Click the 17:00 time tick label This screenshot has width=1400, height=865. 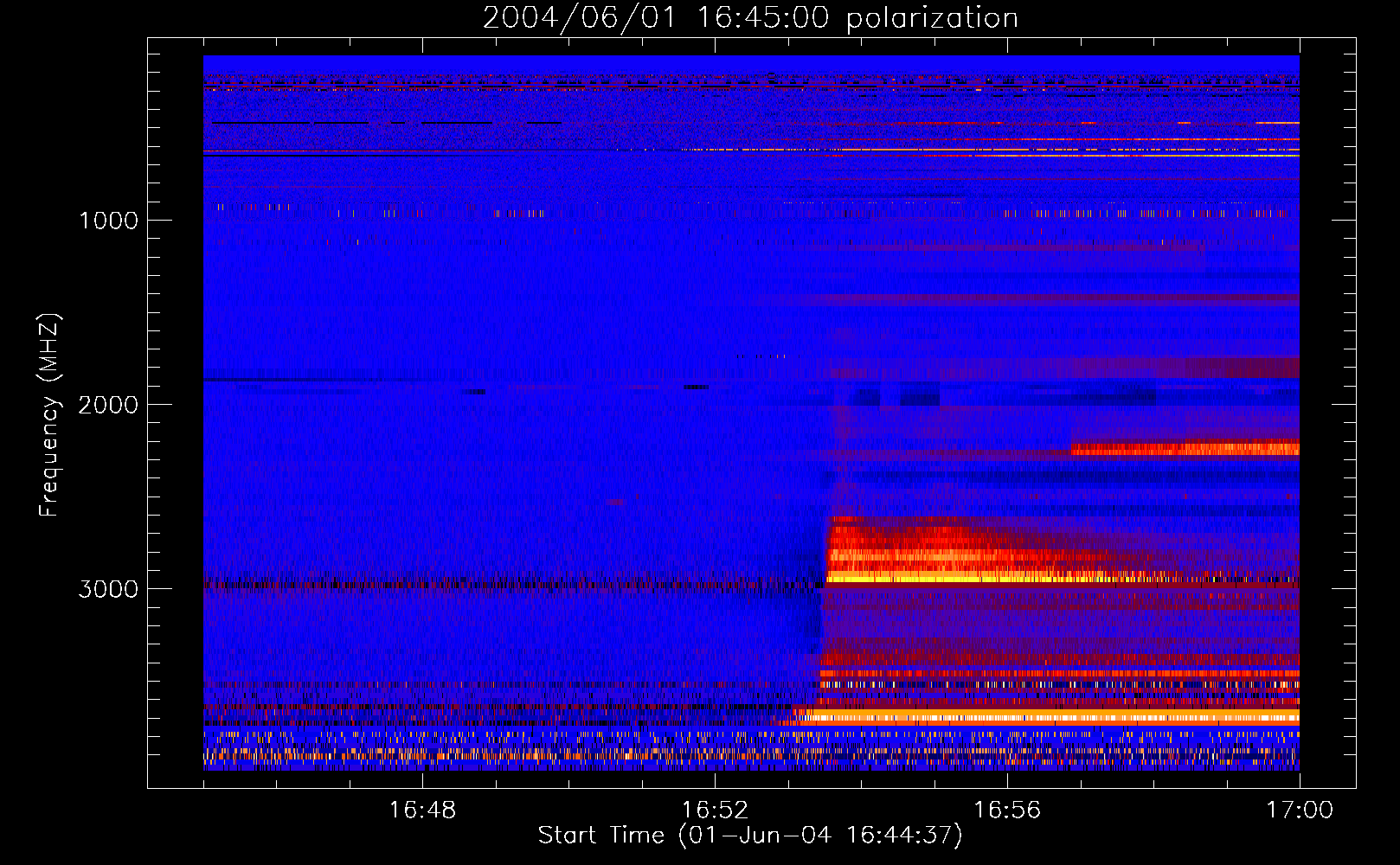1300,811
